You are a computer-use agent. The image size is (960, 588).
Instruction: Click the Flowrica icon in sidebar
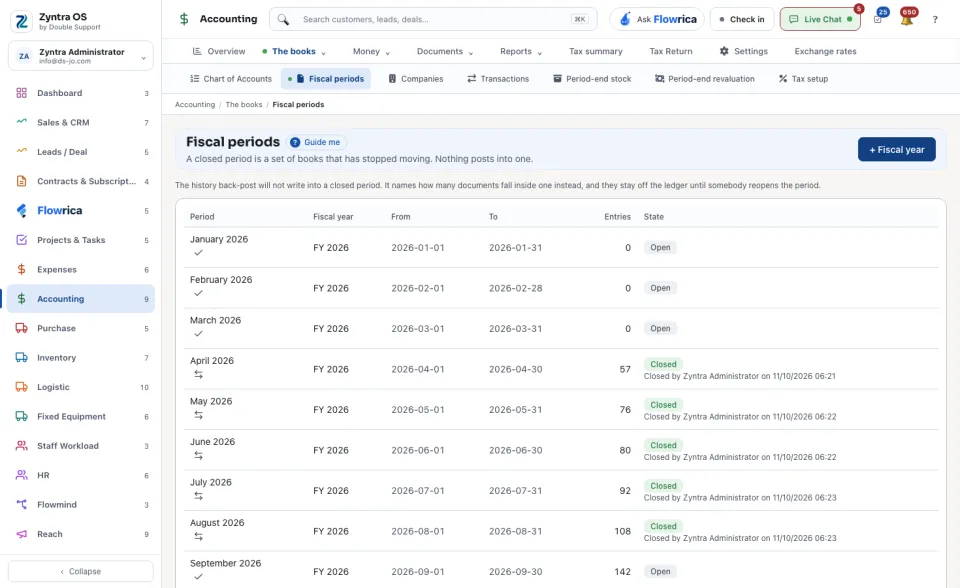click(x=21, y=211)
